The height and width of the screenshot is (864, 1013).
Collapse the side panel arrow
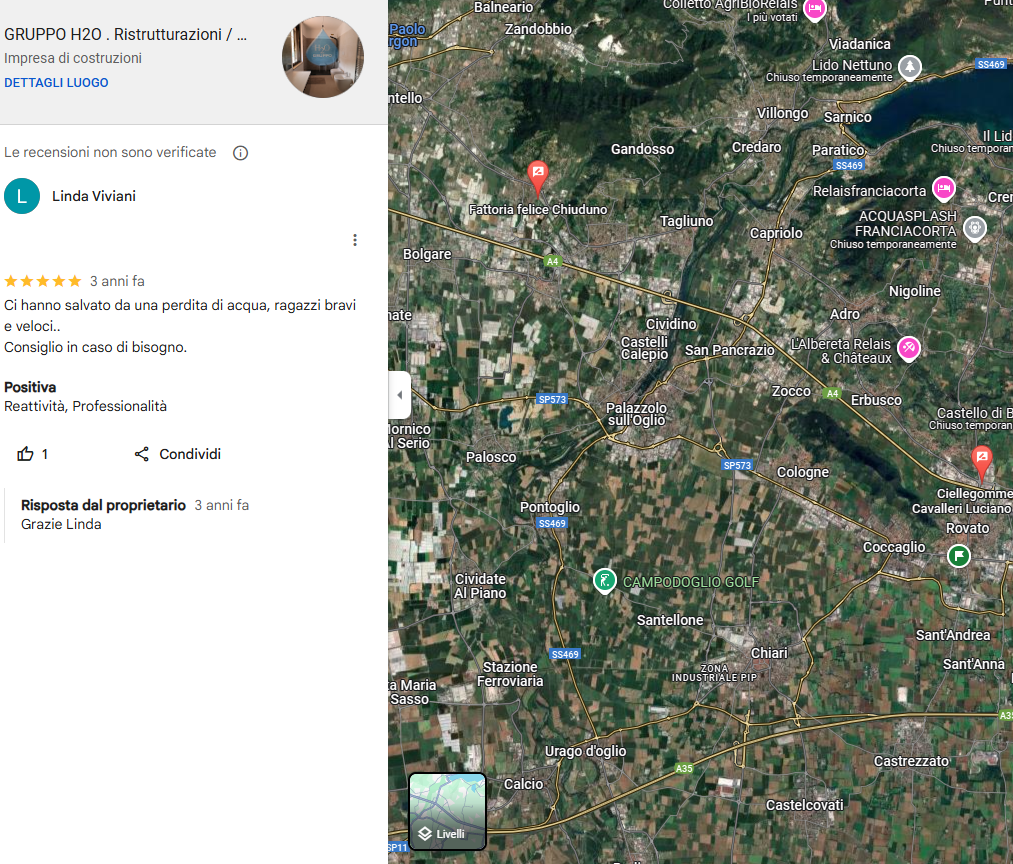(399, 395)
